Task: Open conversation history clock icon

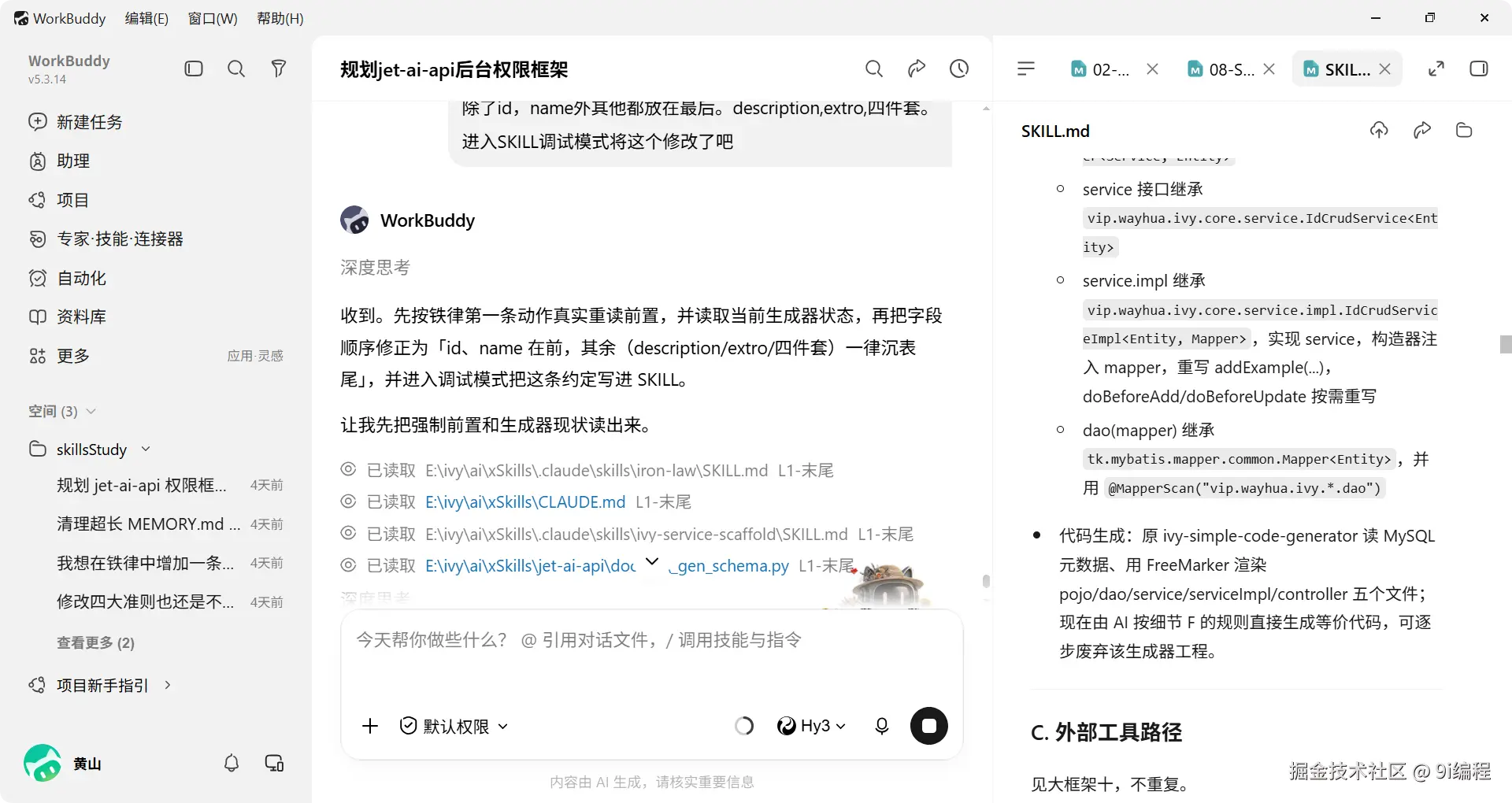Action: 959,68
